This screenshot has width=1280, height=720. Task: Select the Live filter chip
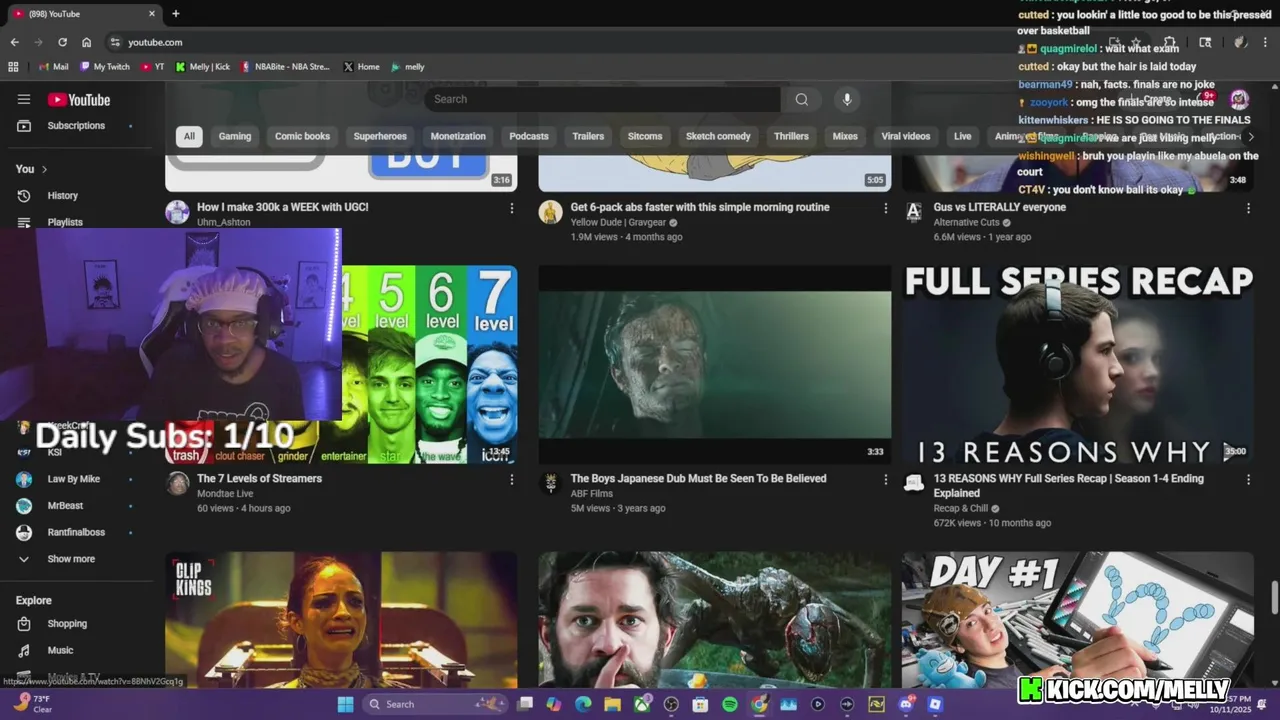[962, 136]
